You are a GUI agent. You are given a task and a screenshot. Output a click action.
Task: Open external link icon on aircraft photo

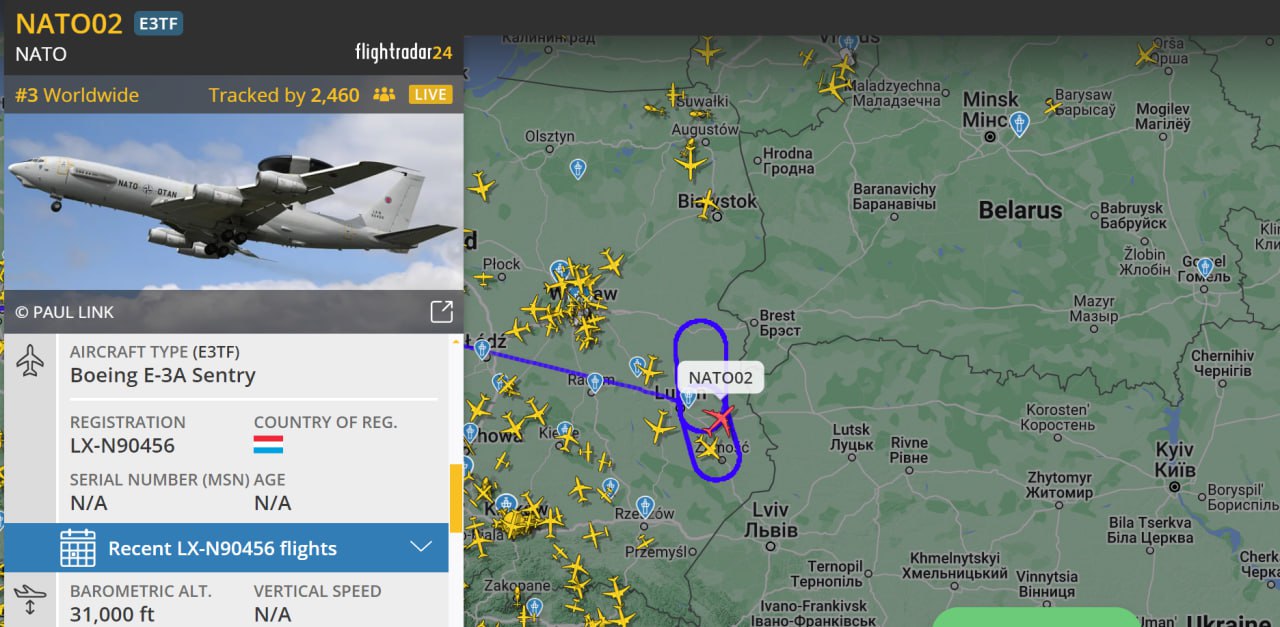point(441,311)
